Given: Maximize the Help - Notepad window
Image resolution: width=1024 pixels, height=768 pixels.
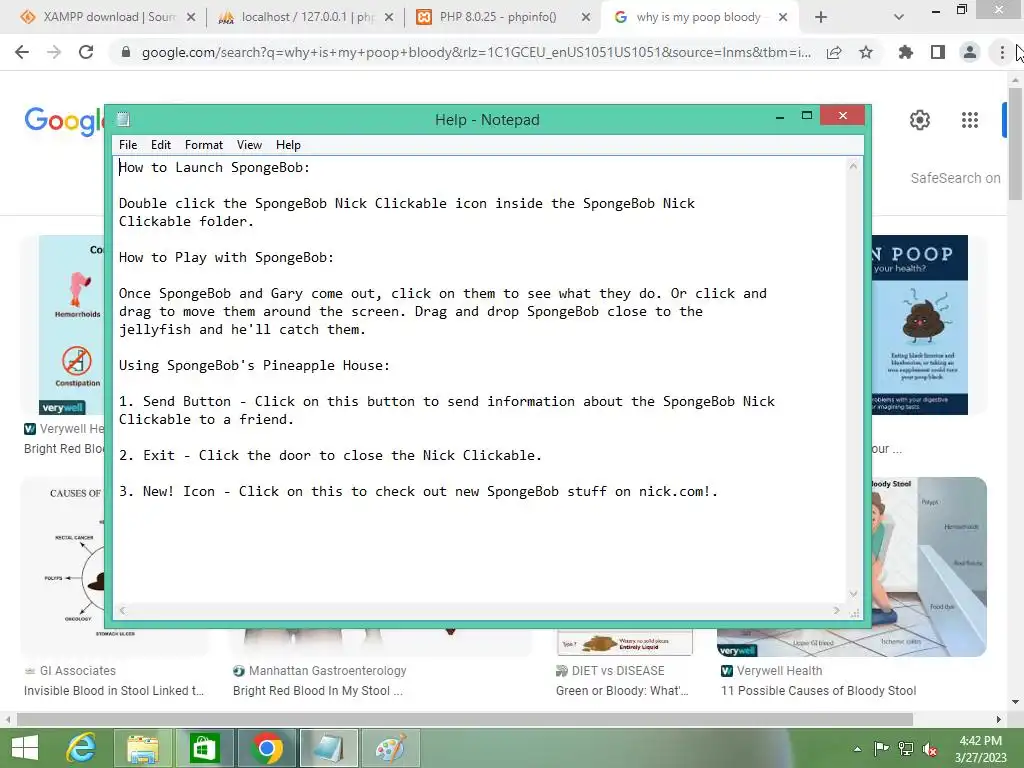Looking at the screenshot, I should pyautogui.click(x=807, y=116).
